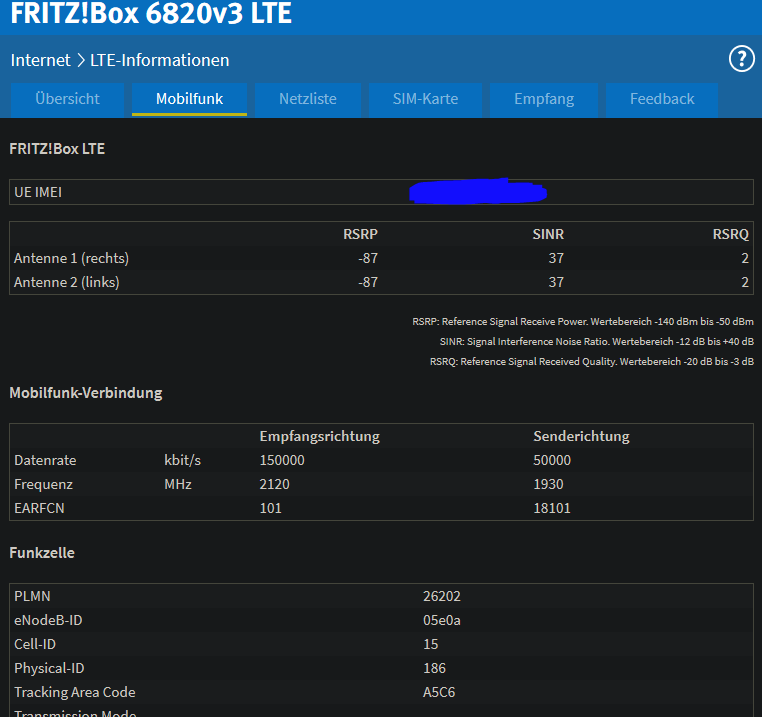This screenshot has height=717, width=762.
Task: Click the Funkzelle heading
Action: pyautogui.click(x=42, y=553)
